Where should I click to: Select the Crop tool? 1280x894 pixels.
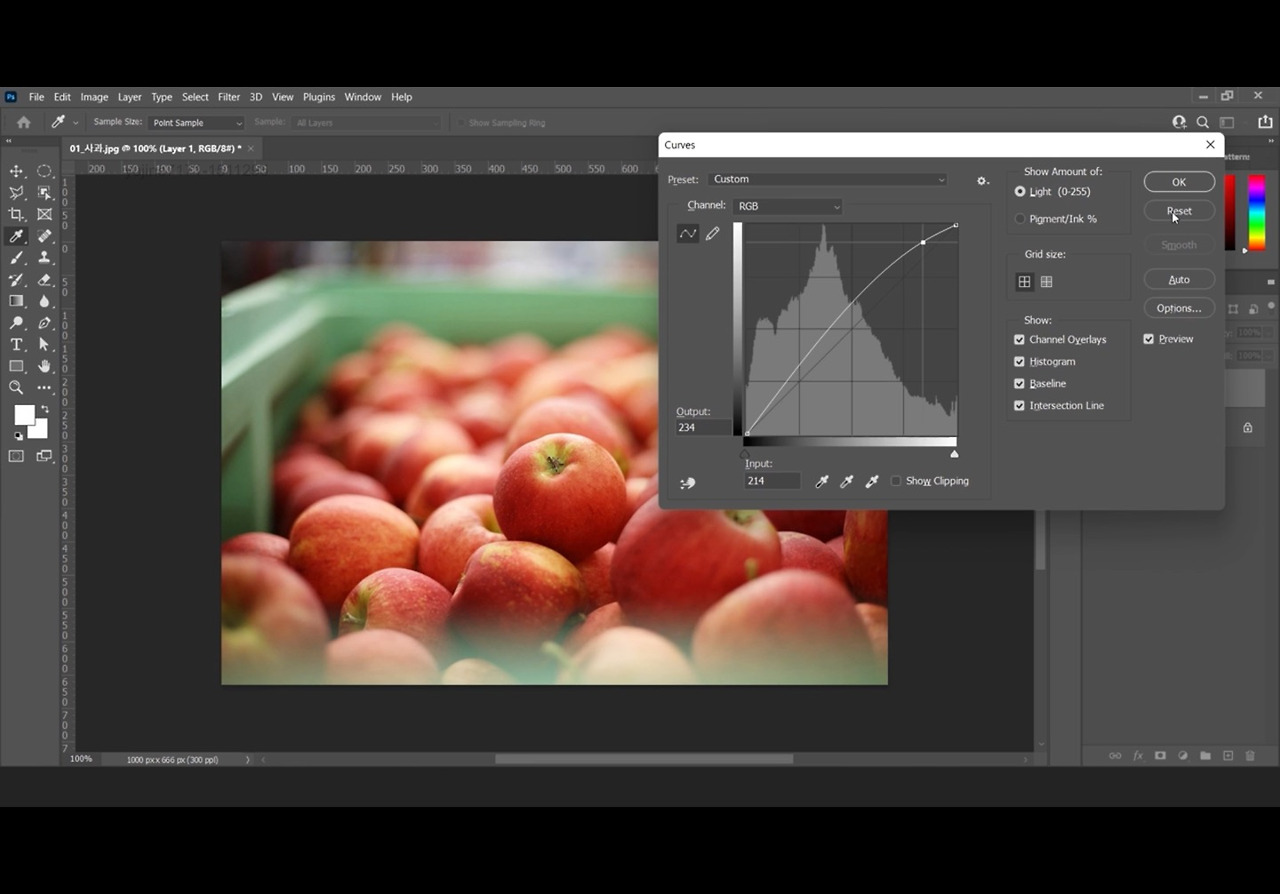17,215
